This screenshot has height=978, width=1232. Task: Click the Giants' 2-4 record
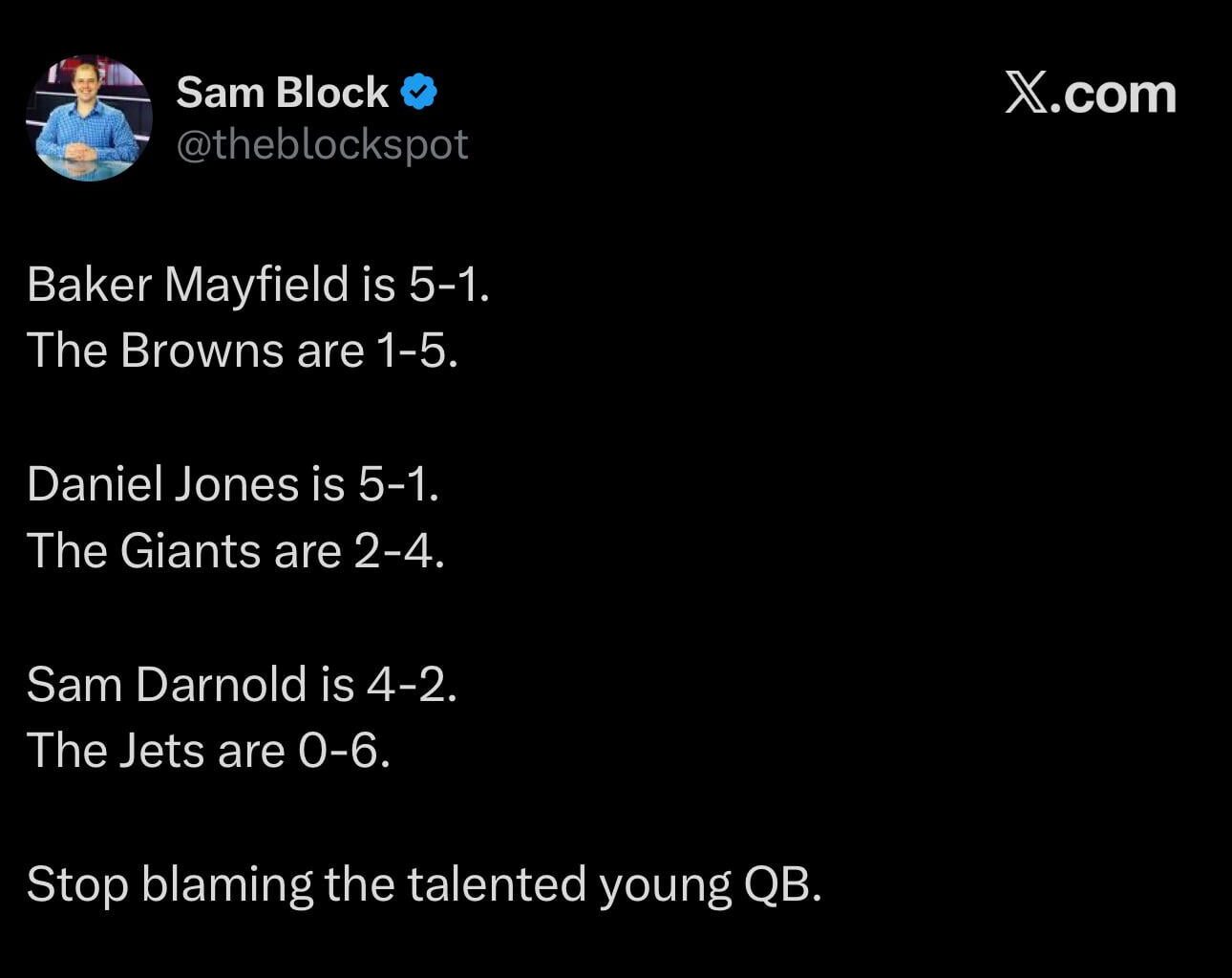(x=393, y=551)
